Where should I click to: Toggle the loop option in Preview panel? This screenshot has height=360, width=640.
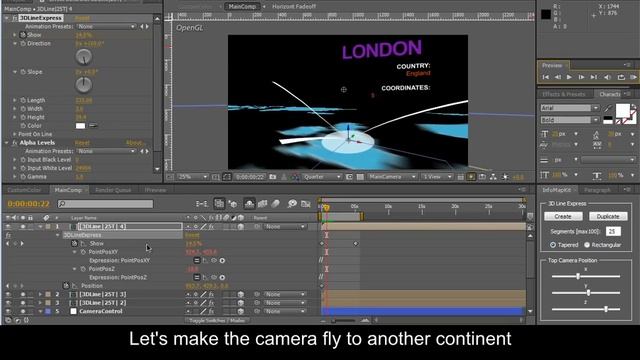coord(621,77)
